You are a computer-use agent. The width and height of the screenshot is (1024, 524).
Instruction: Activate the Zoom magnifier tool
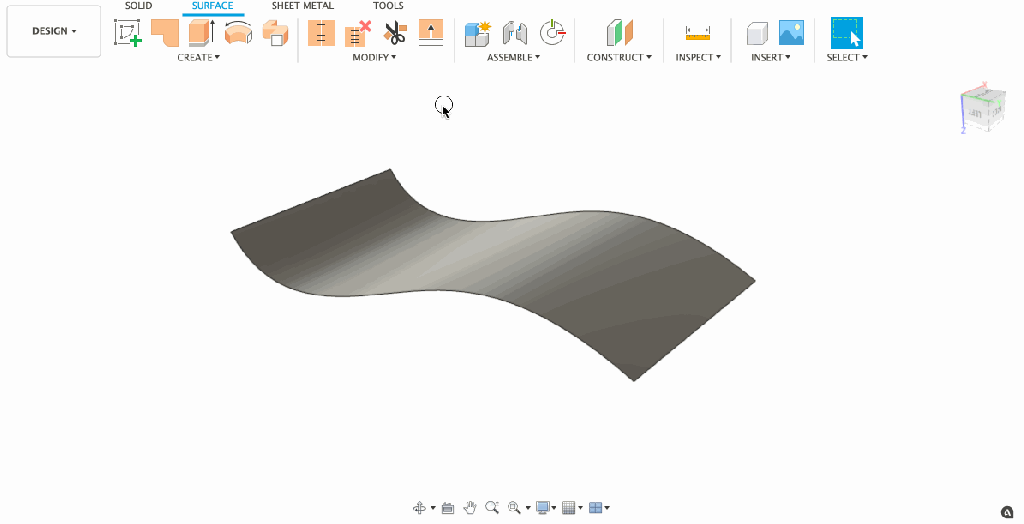point(492,508)
